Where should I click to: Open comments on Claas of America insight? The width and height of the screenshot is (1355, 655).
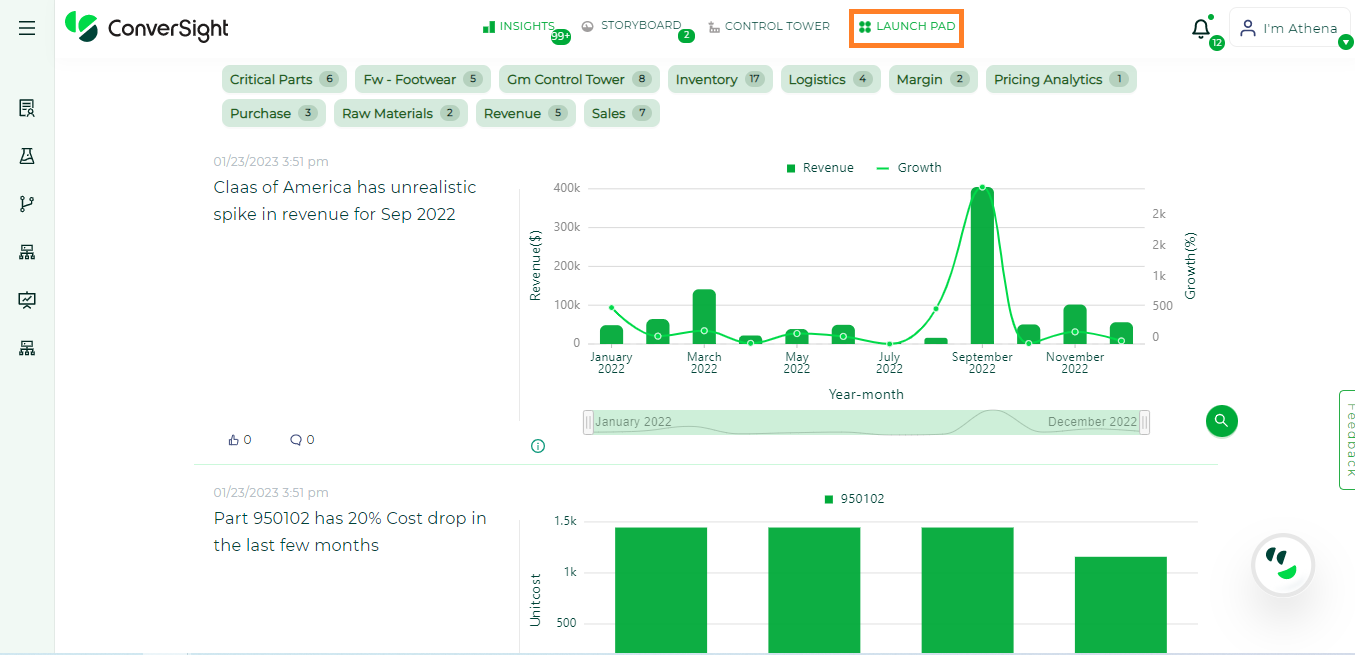tap(296, 440)
